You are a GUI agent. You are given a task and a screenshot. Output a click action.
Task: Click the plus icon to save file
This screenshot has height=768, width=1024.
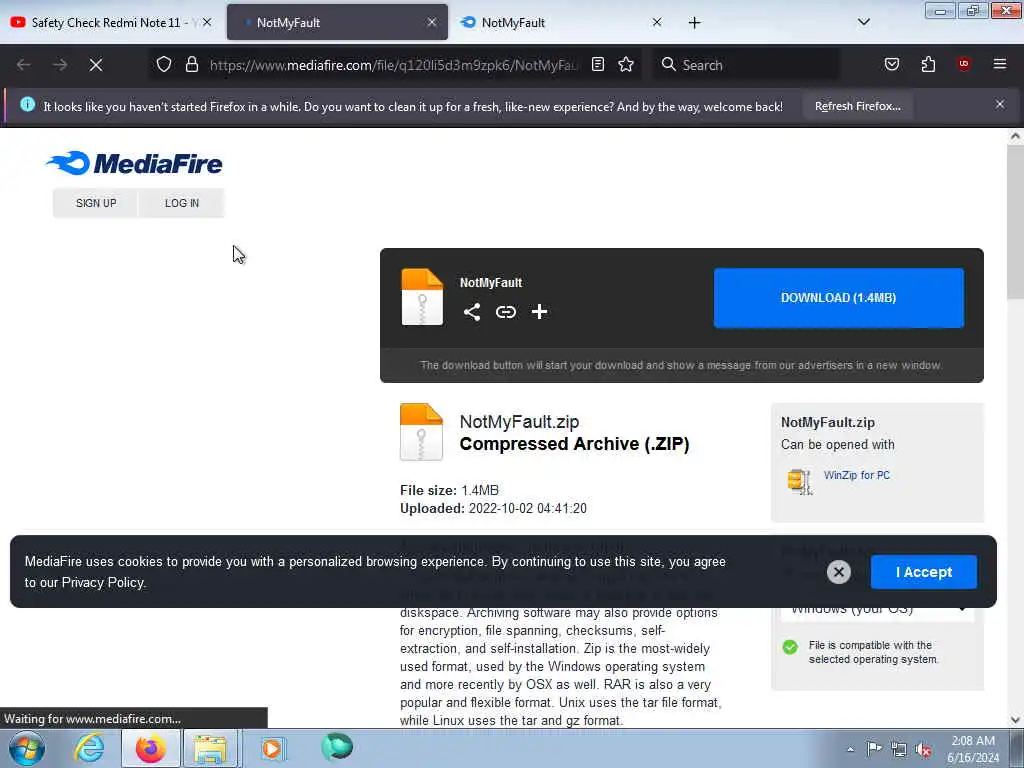click(x=539, y=312)
